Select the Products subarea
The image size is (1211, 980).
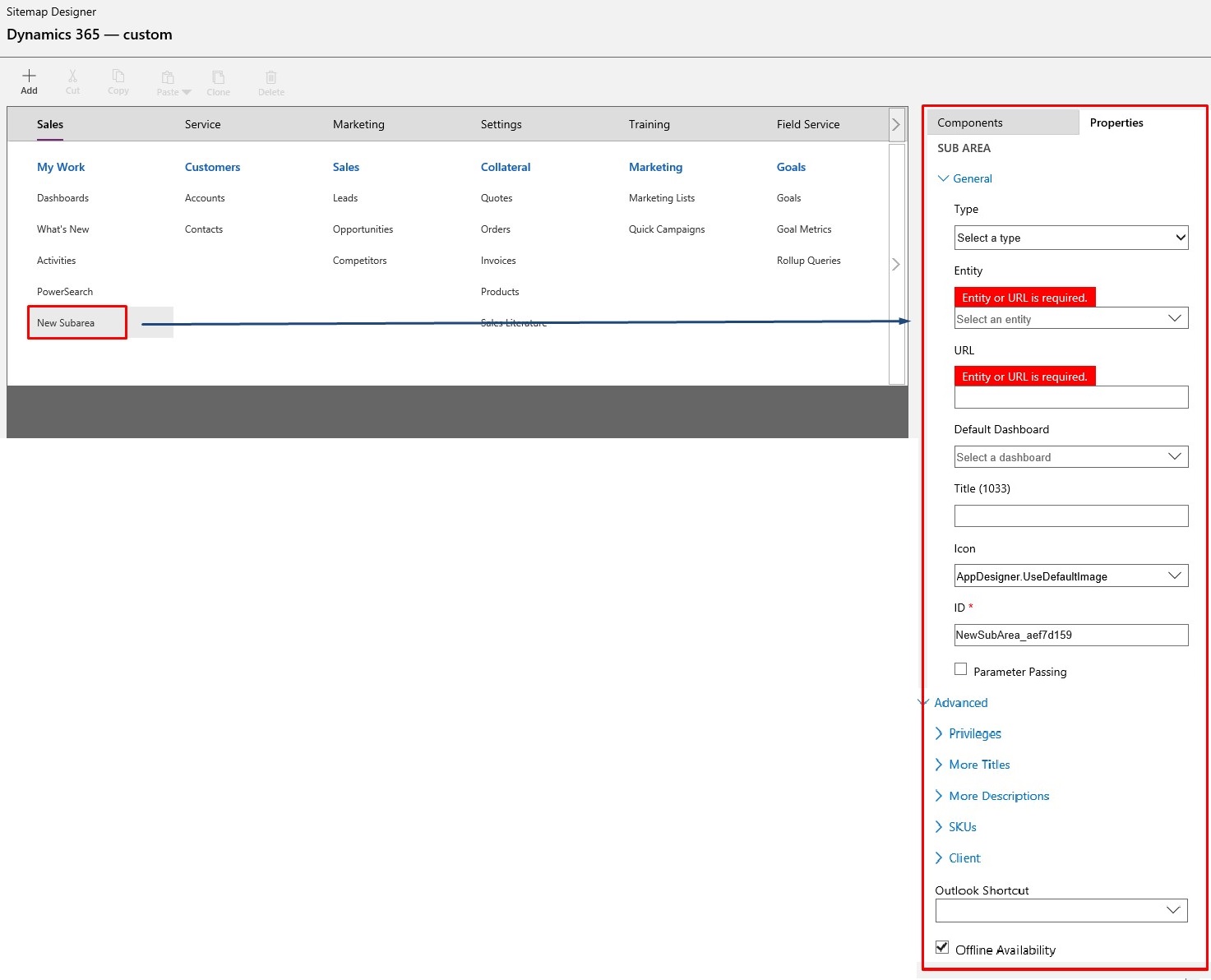pyautogui.click(x=500, y=292)
